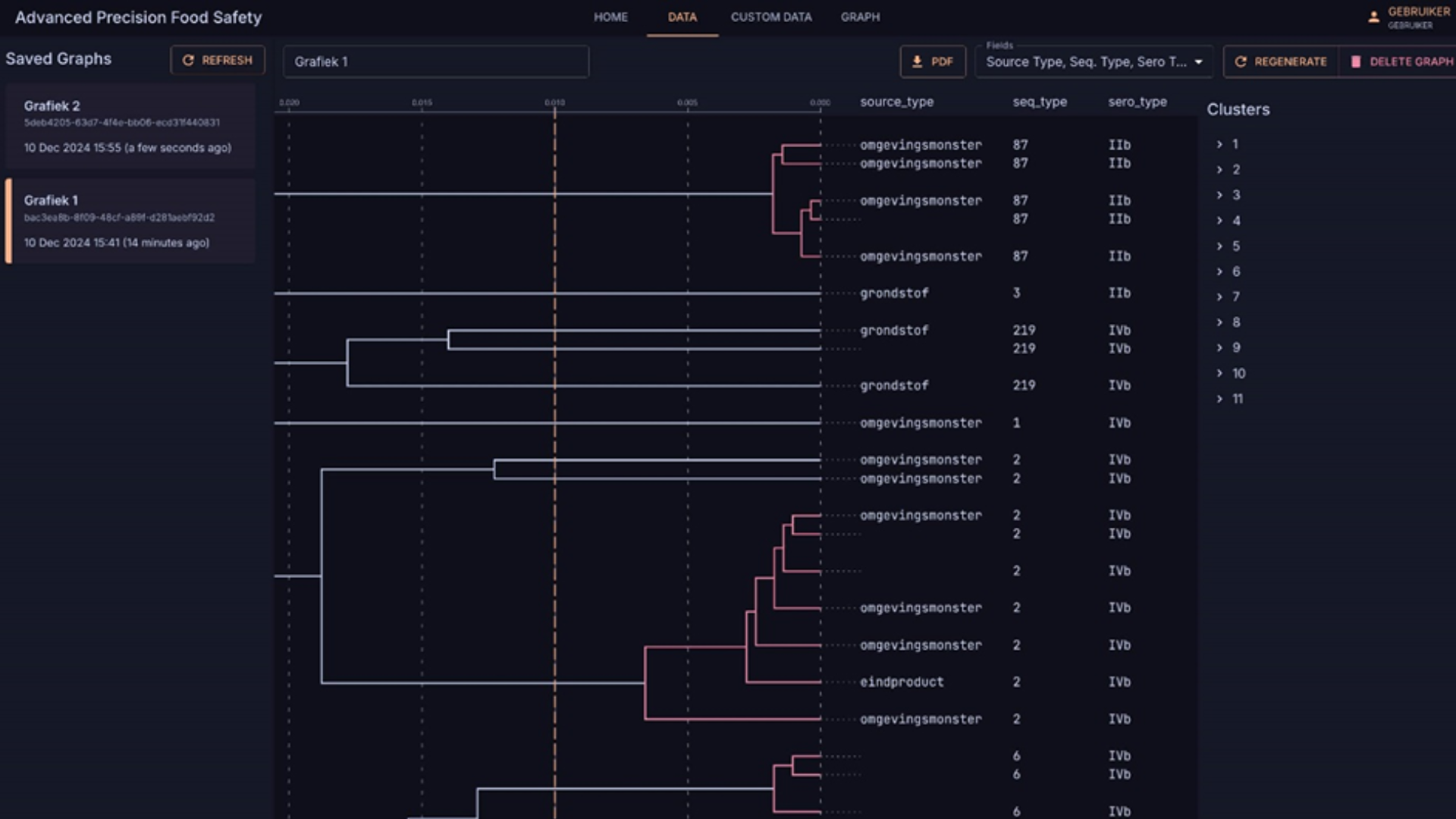Click the Delete Graph trash icon

[x=1356, y=61]
